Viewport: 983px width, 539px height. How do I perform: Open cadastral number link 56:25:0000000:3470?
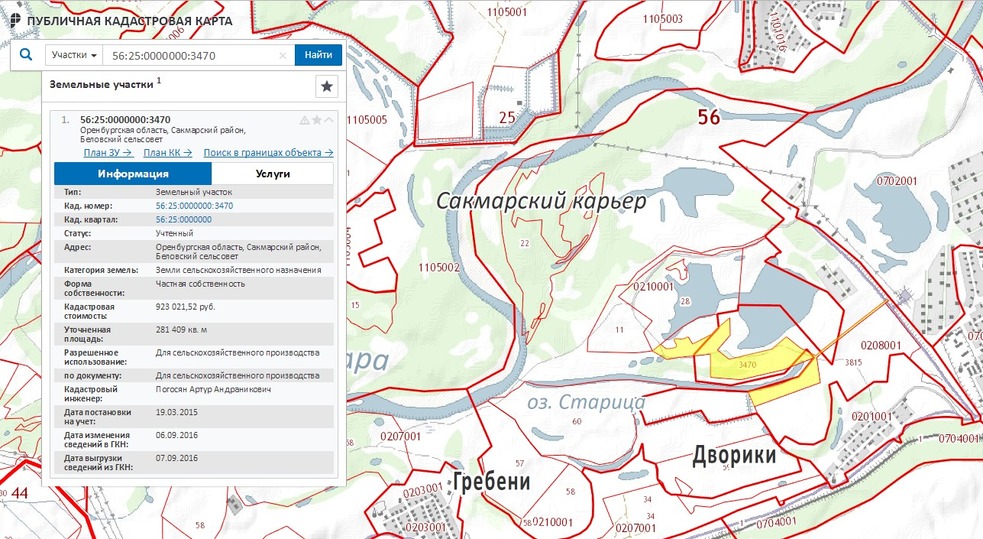(x=194, y=205)
